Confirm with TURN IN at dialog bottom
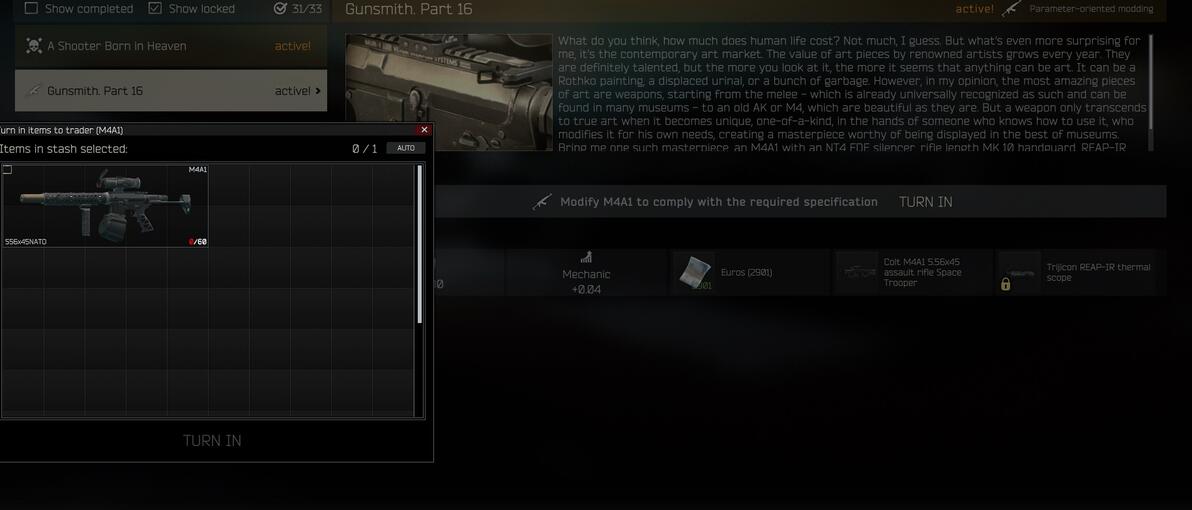 point(212,441)
